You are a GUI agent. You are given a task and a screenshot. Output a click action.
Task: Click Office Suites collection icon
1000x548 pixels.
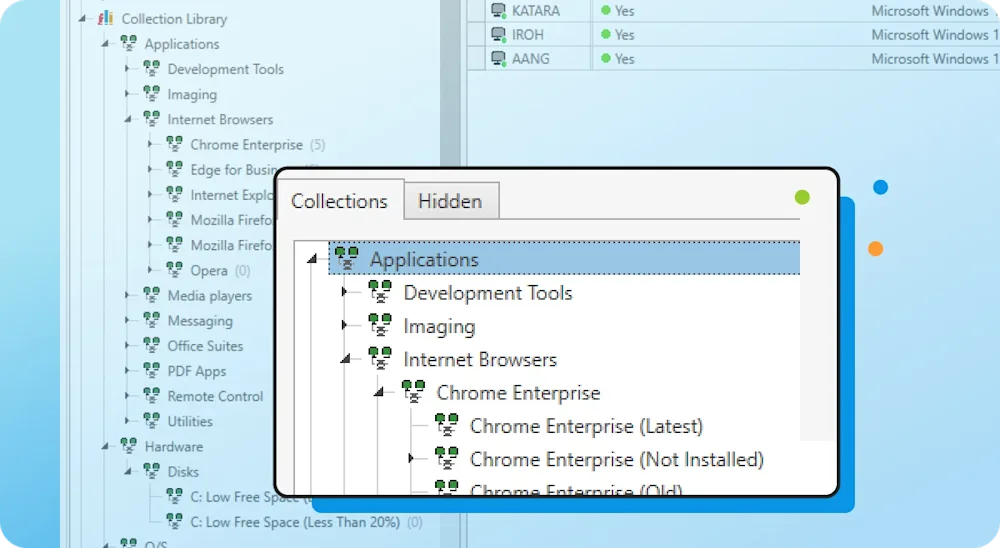152,345
